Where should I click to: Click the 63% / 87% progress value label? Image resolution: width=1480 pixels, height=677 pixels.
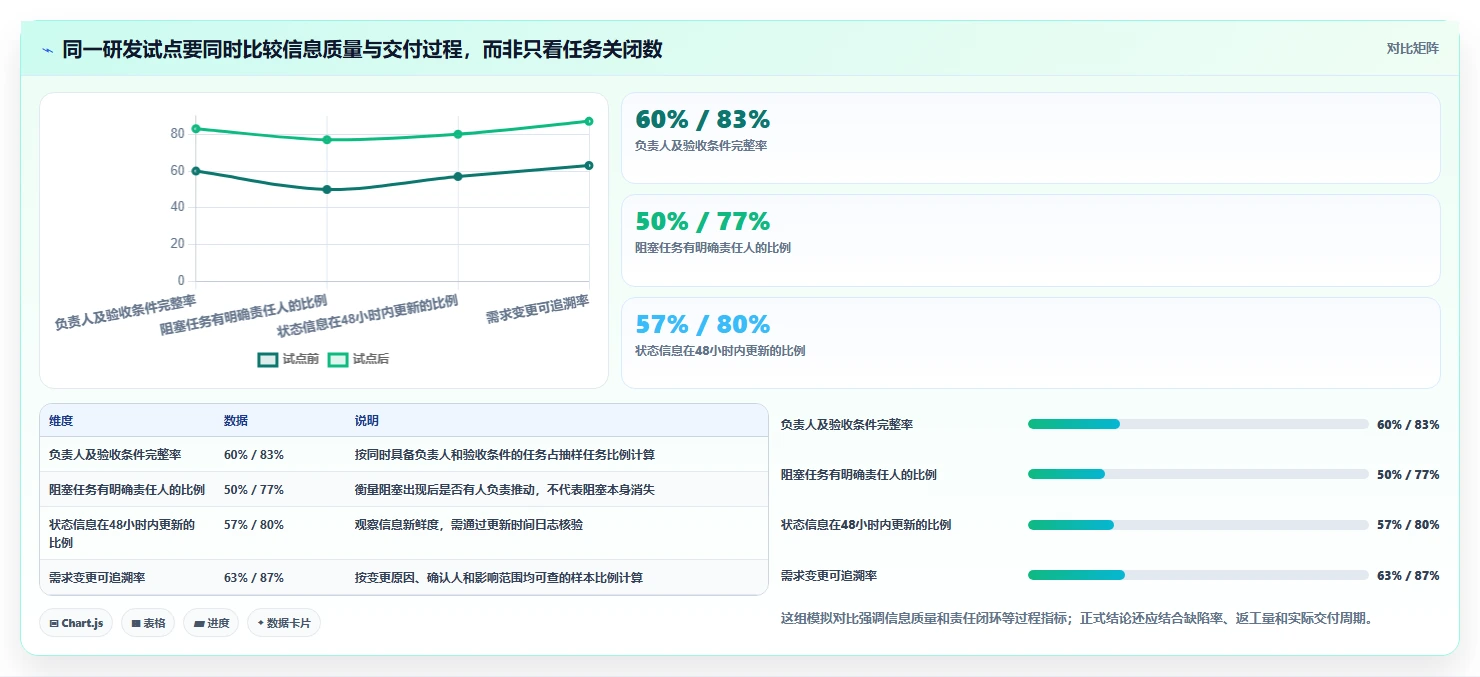1408,576
